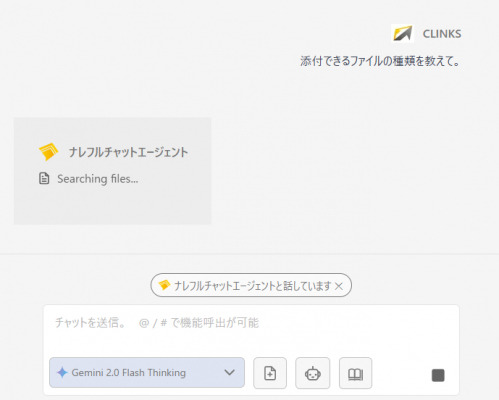Click the document icon beside Searching files
The width and height of the screenshot is (499, 400).
[x=44, y=179]
